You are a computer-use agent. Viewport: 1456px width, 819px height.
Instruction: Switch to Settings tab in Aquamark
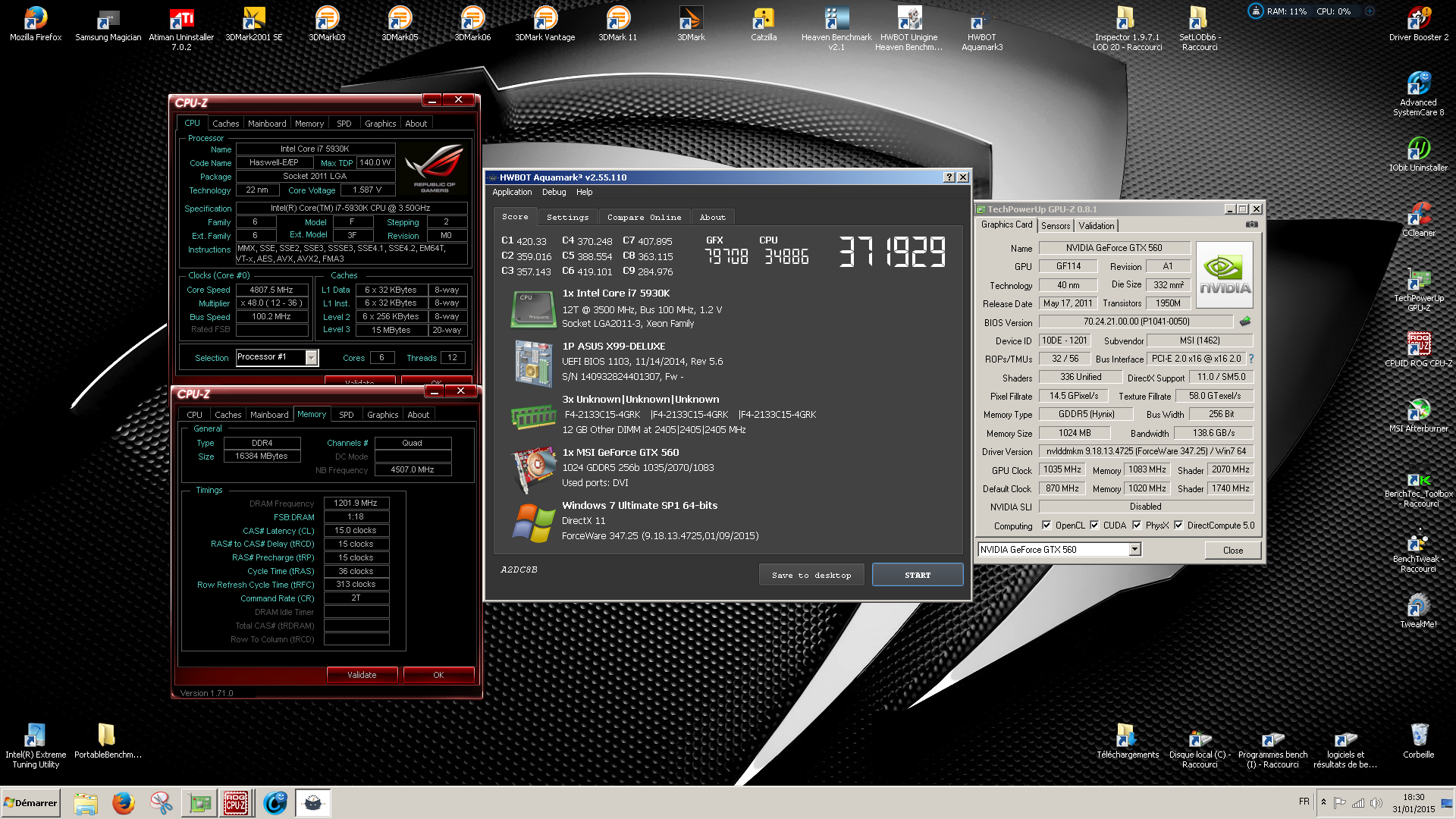pyautogui.click(x=567, y=217)
